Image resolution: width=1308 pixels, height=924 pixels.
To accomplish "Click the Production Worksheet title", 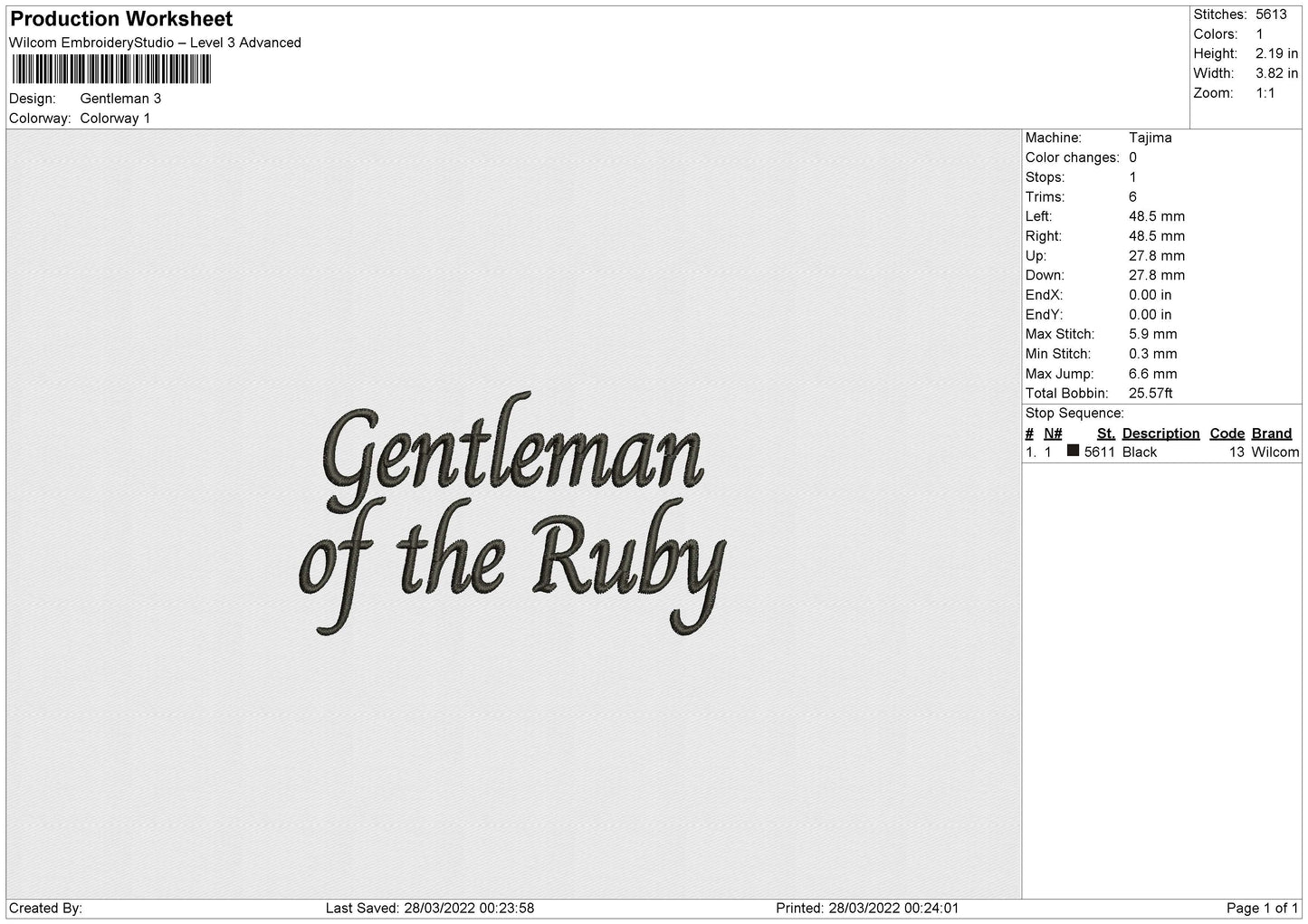I will click(x=121, y=19).
